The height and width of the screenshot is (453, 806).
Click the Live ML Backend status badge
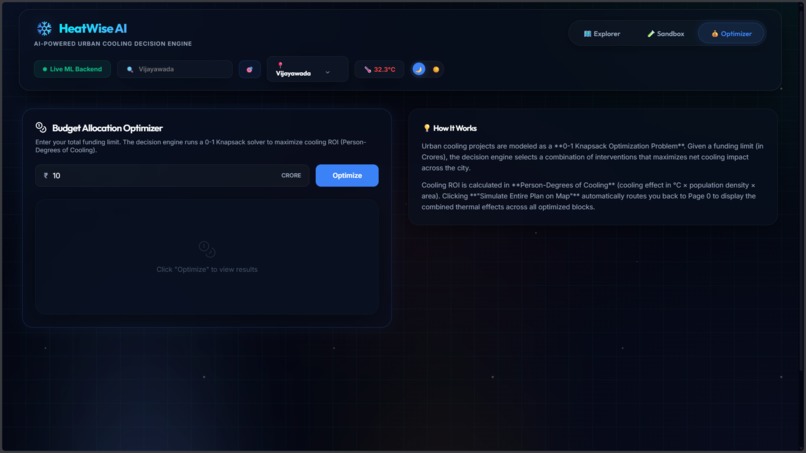coord(72,69)
